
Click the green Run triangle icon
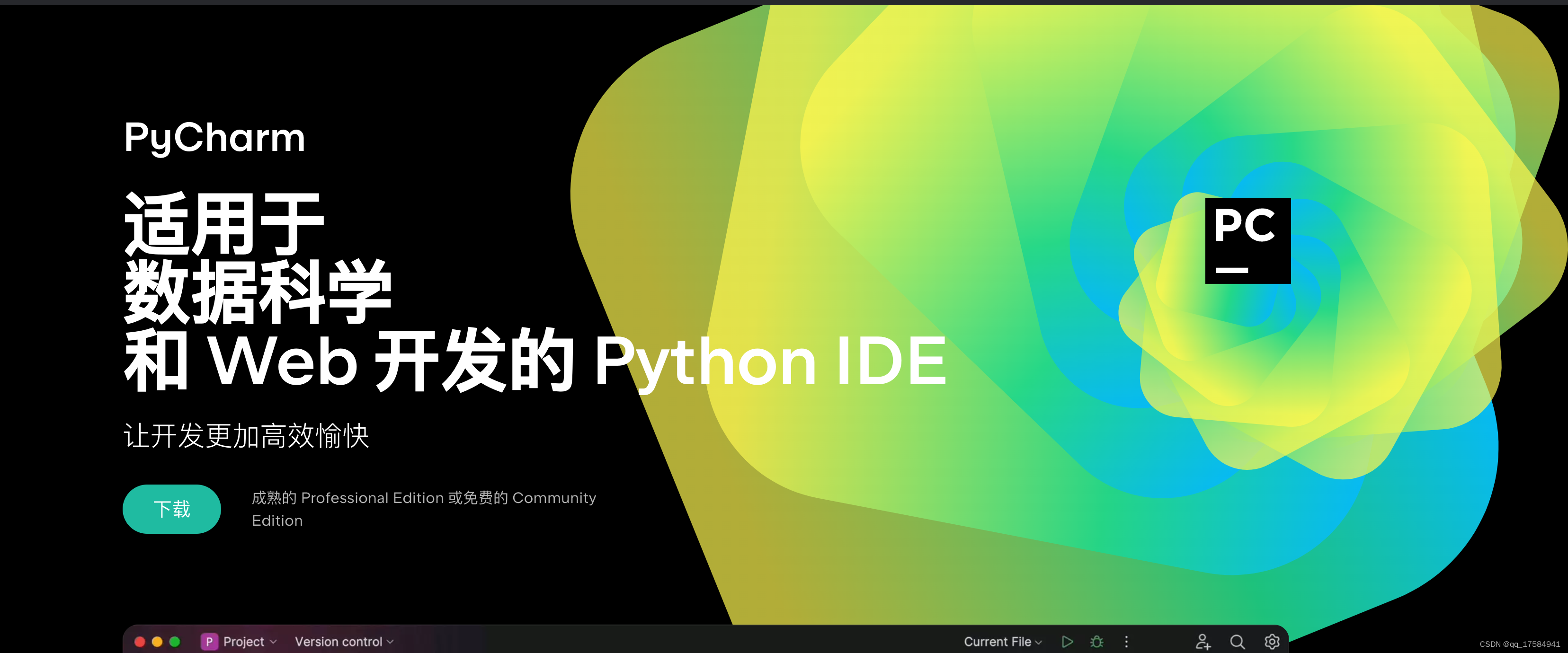tap(1067, 642)
